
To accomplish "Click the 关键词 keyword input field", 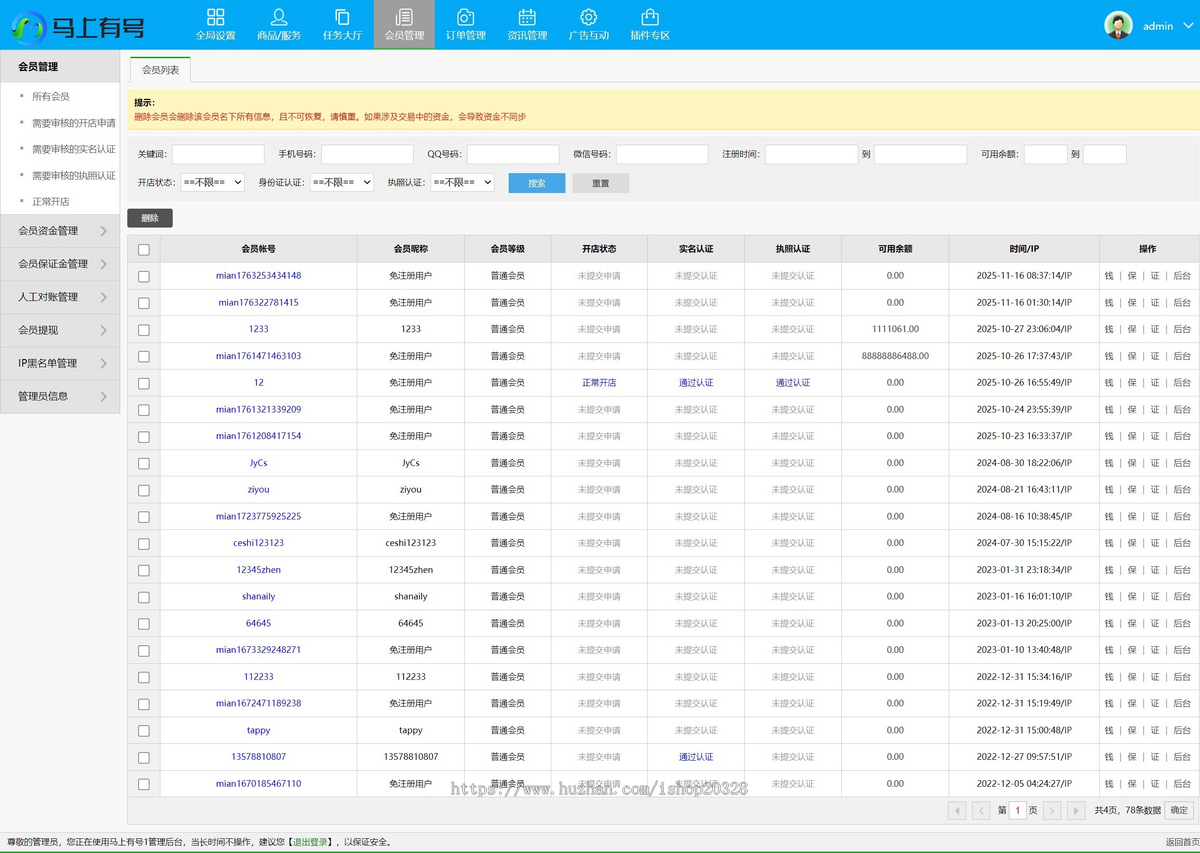I will (218, 155).
